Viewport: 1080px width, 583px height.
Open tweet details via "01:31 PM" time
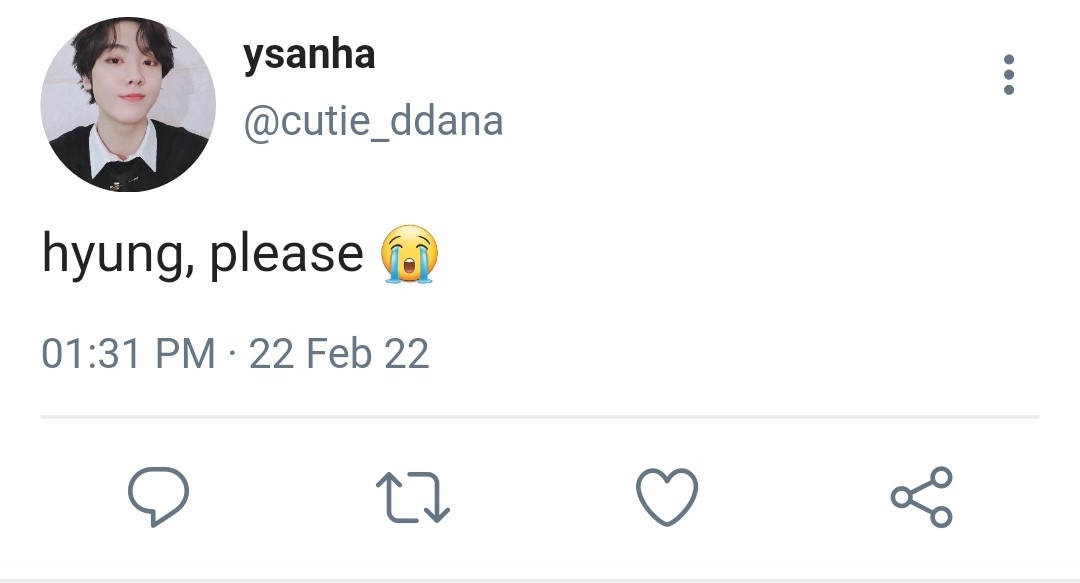(x=128, y=354)
